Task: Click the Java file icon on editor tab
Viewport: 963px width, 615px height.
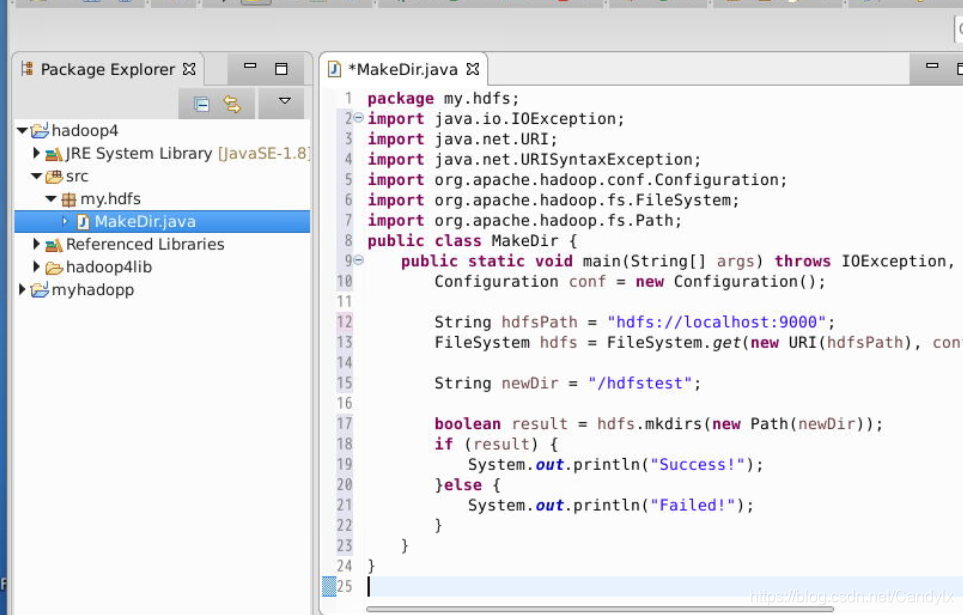Action: coord(334,69)
